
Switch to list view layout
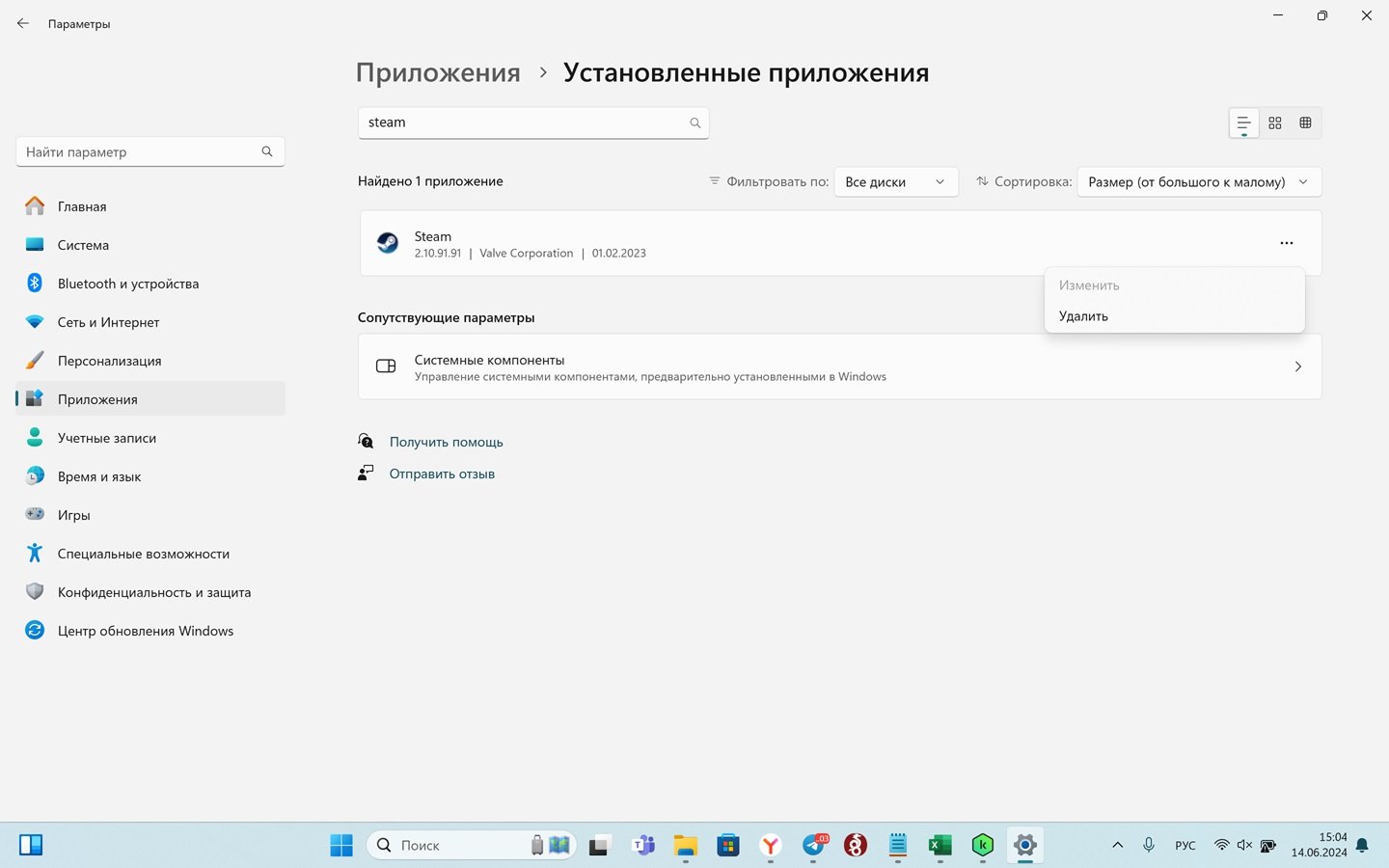(1243, 123)
